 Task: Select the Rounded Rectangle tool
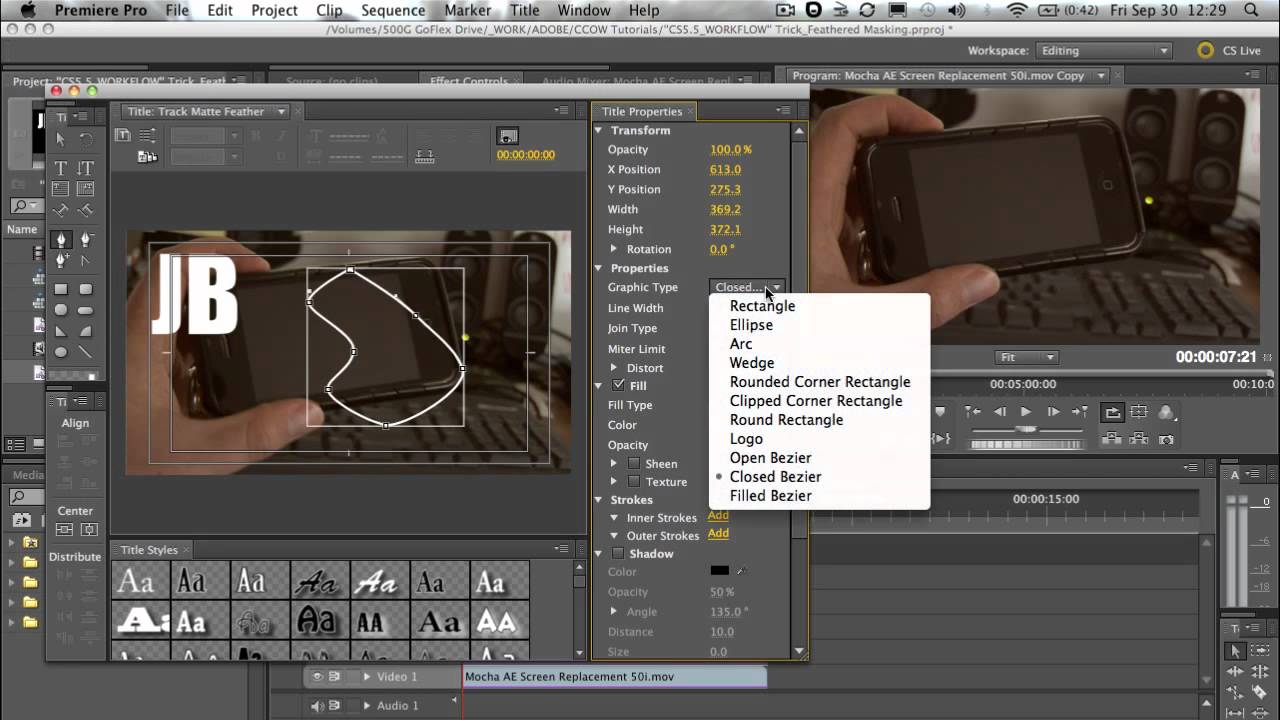click(86, 310)
